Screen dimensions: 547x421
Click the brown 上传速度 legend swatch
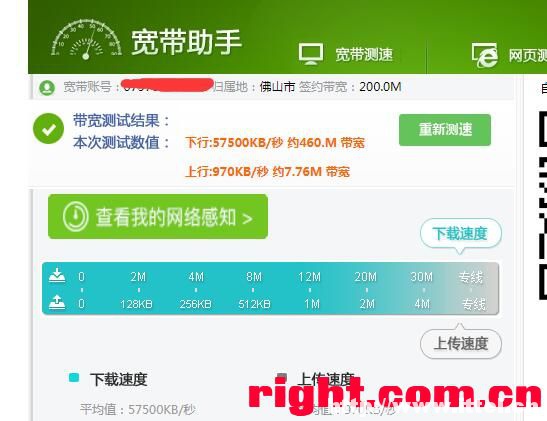282,377
